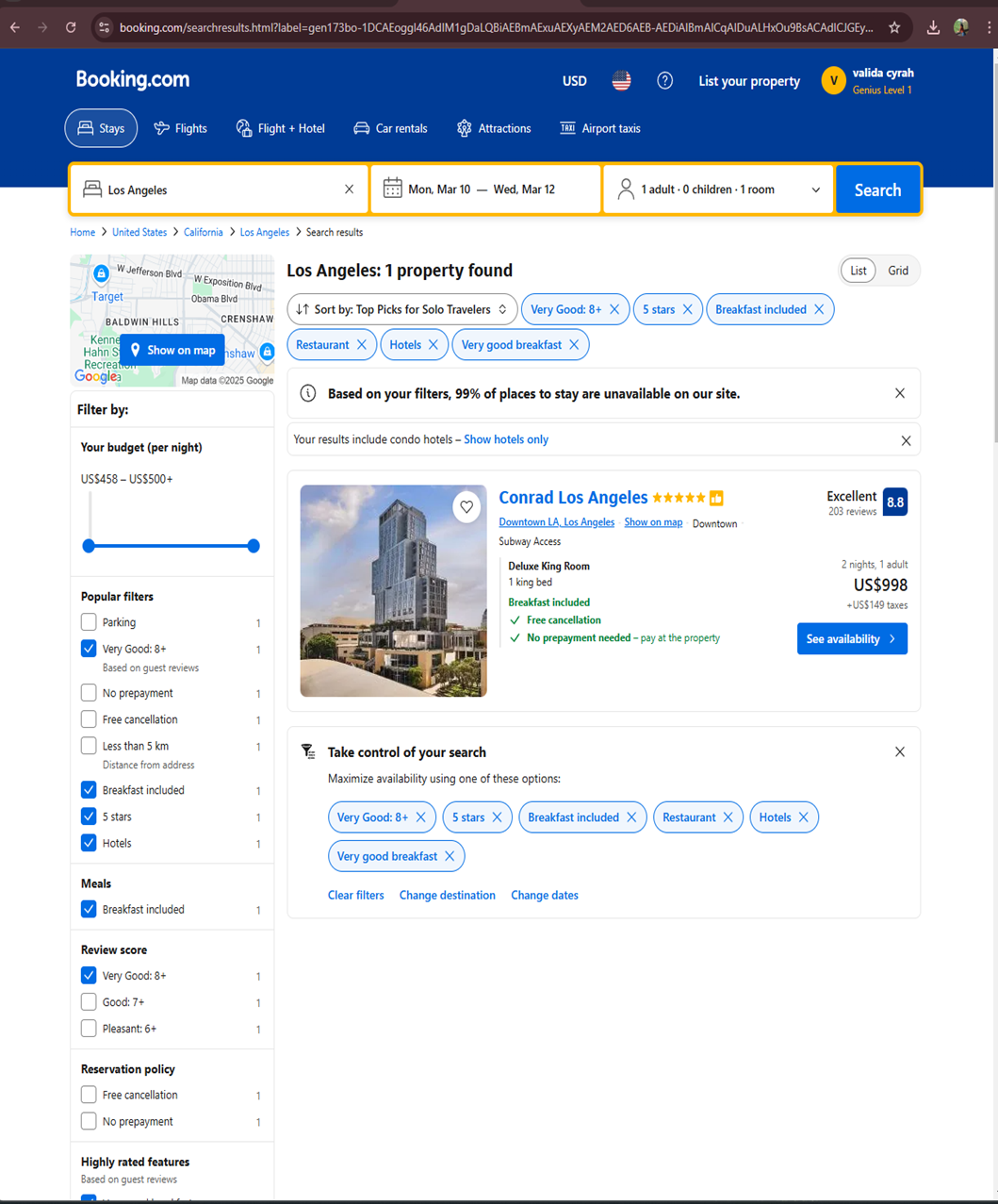Remove the Very Good: 8+ filter chip at top

(614, 309)
